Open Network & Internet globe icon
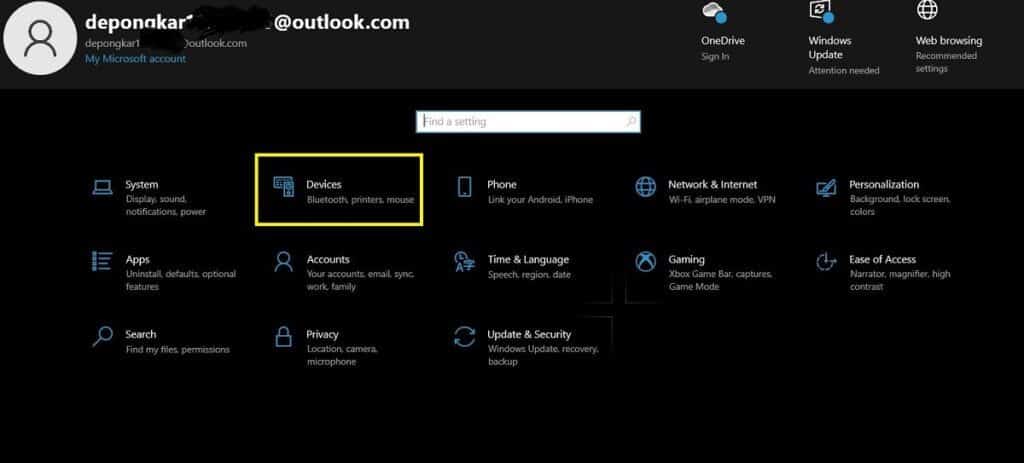The width and height of the screenshot is (1024, 463). click(645, 187)
